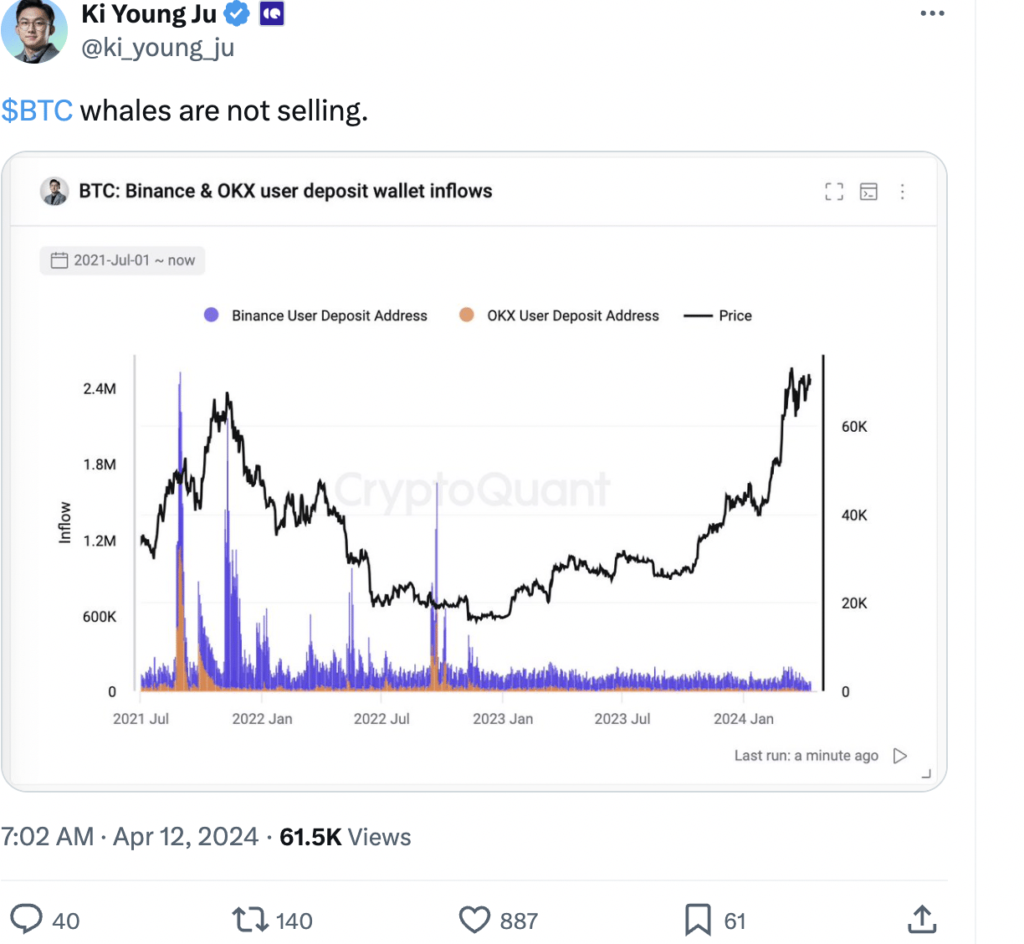This screenshot has width=1024, height=944.
Task: Expand chart to fullscreen
Action: pyautogui.click(x=834, y=191)
